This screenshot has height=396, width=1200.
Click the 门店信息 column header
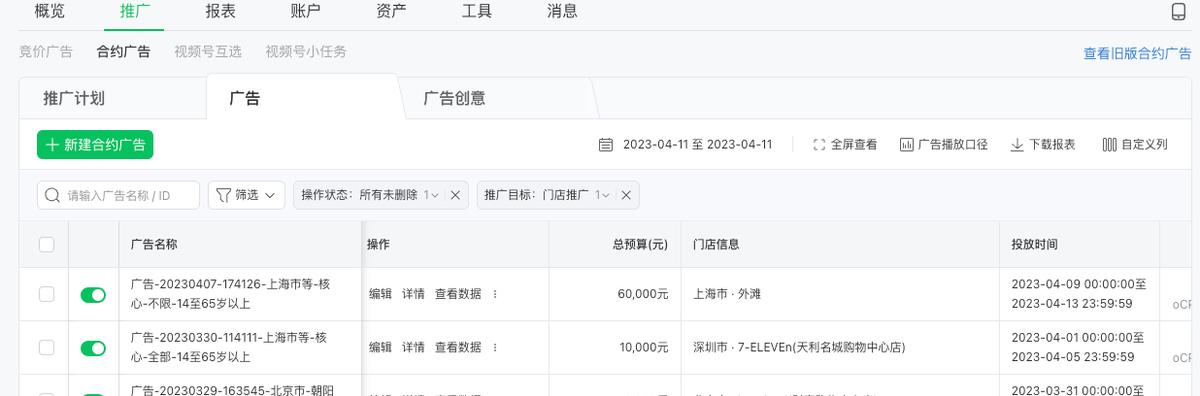(x=716, y=244)
